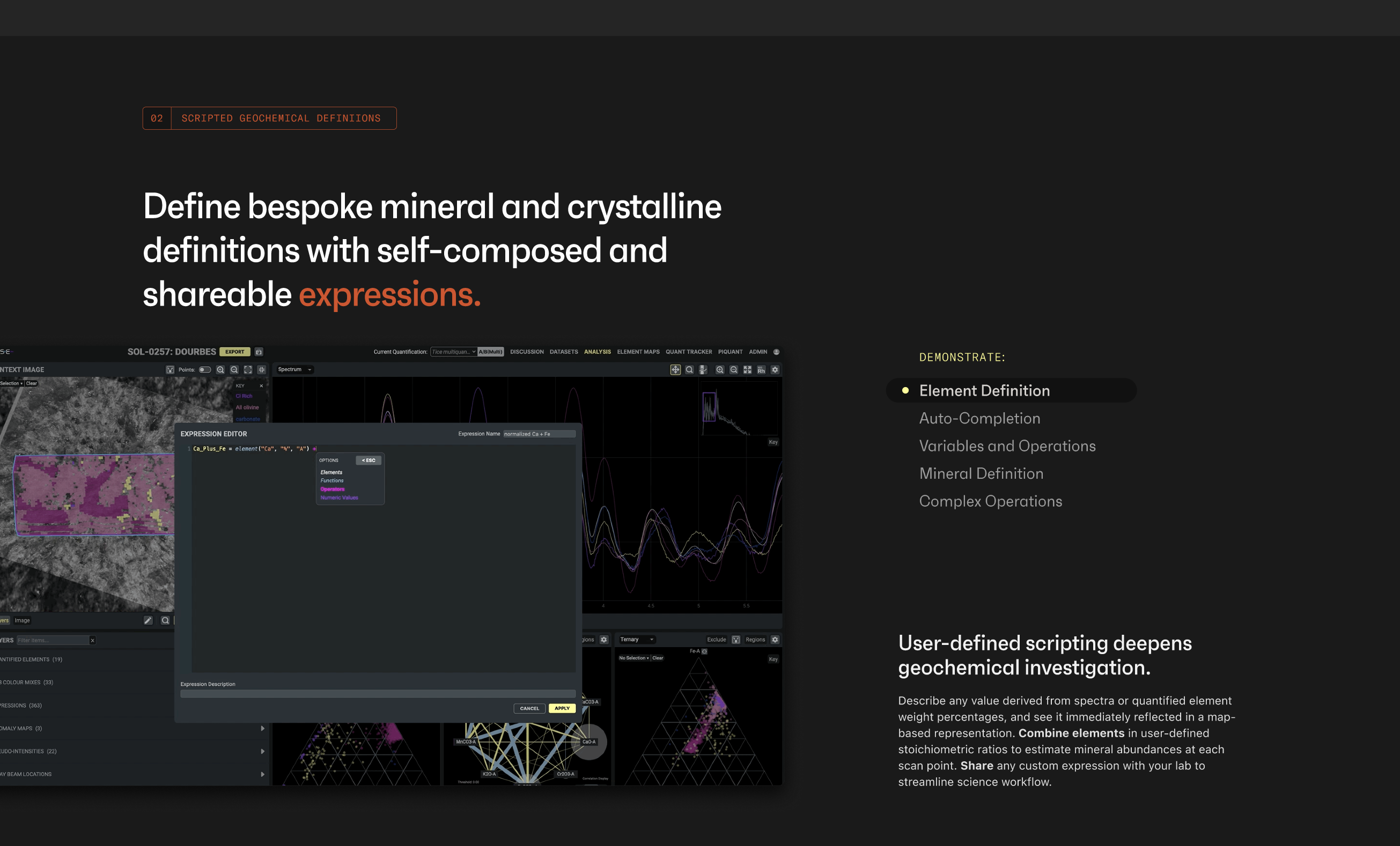Image resolution: width=1400 pixels, height=846 pixels.
Task: Show the Key on the spectrum chart
Action: click(x=773, y=442)
